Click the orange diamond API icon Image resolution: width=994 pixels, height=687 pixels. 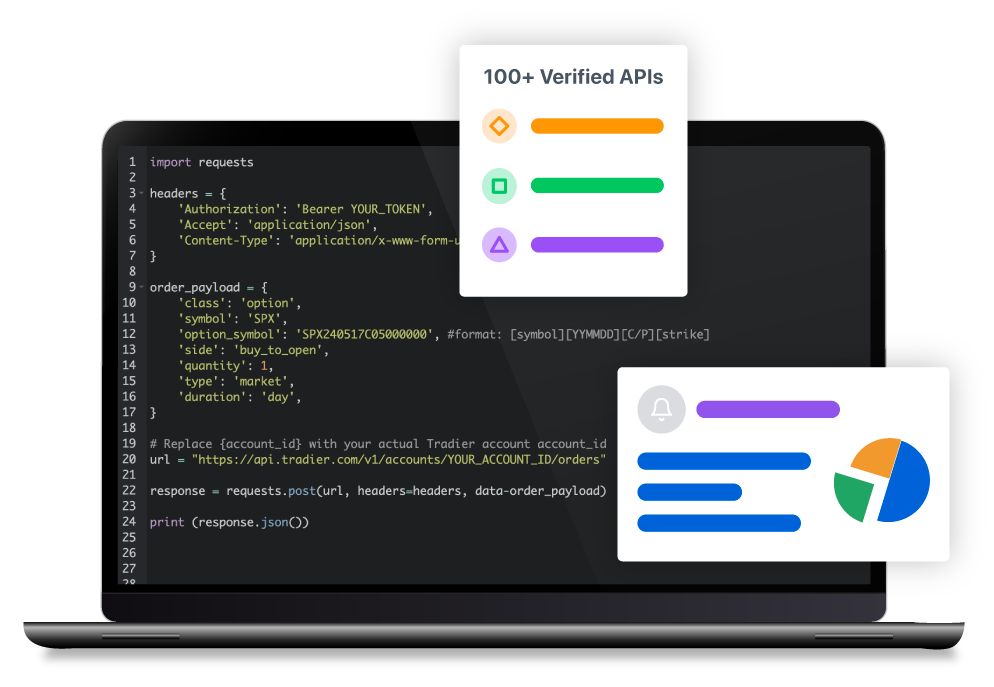pyautogui.click(x=499, y=126)
